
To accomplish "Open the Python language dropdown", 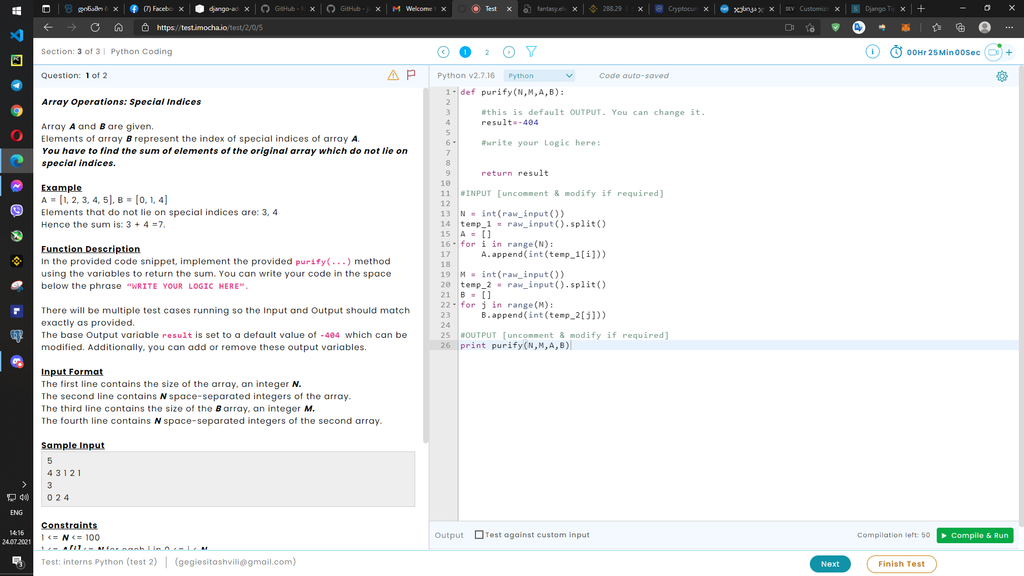I will point(540,75).
